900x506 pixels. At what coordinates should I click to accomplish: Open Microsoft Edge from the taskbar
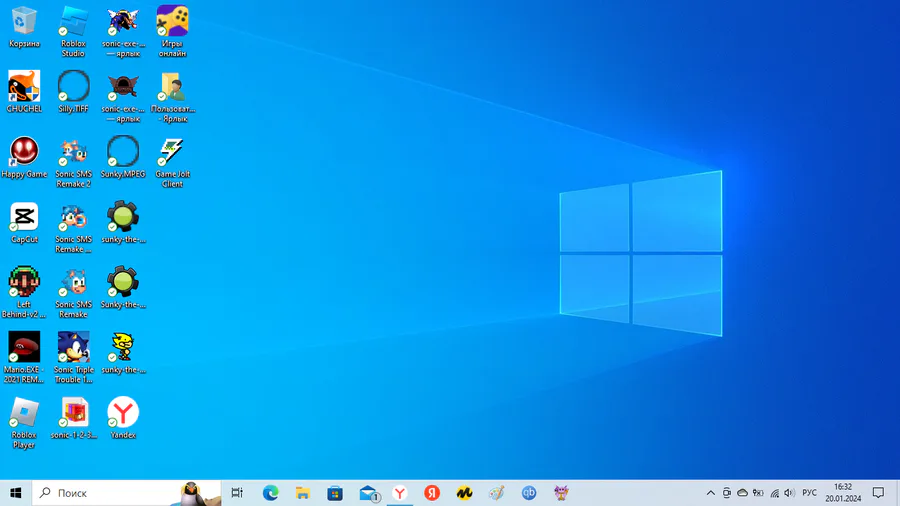coord(270,493)
